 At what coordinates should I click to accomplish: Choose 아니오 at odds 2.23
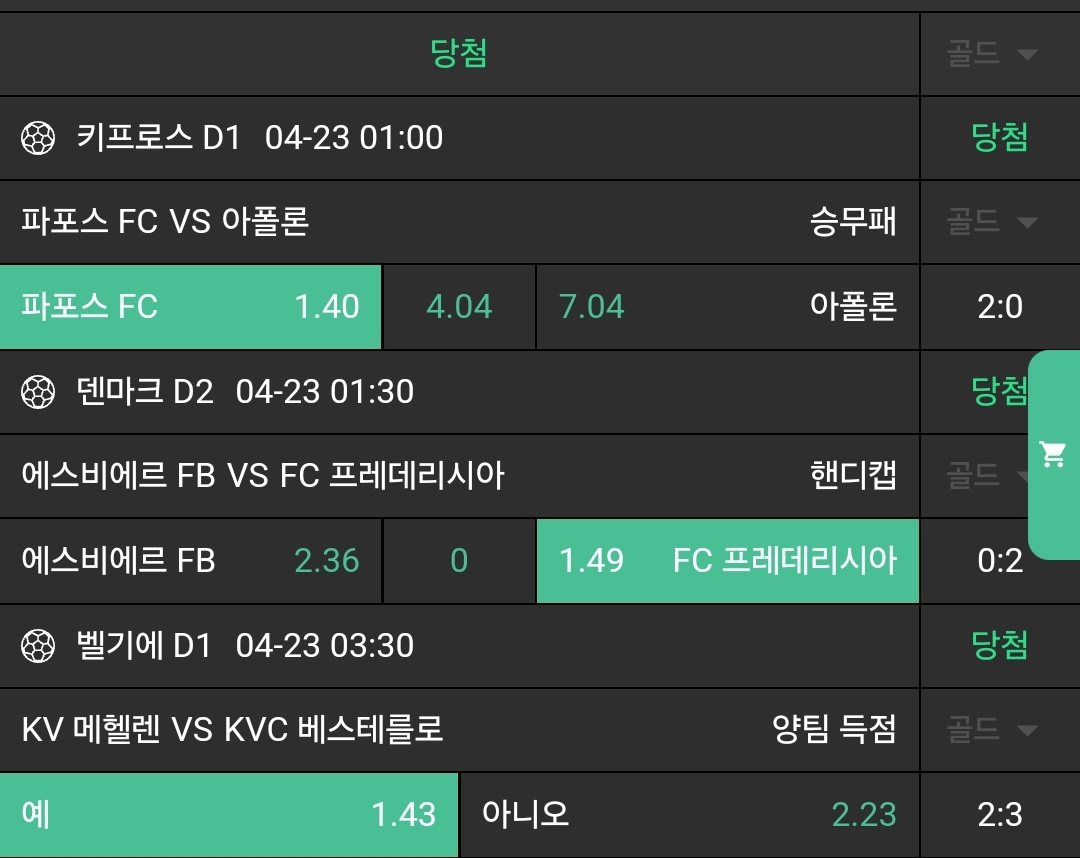688,815
